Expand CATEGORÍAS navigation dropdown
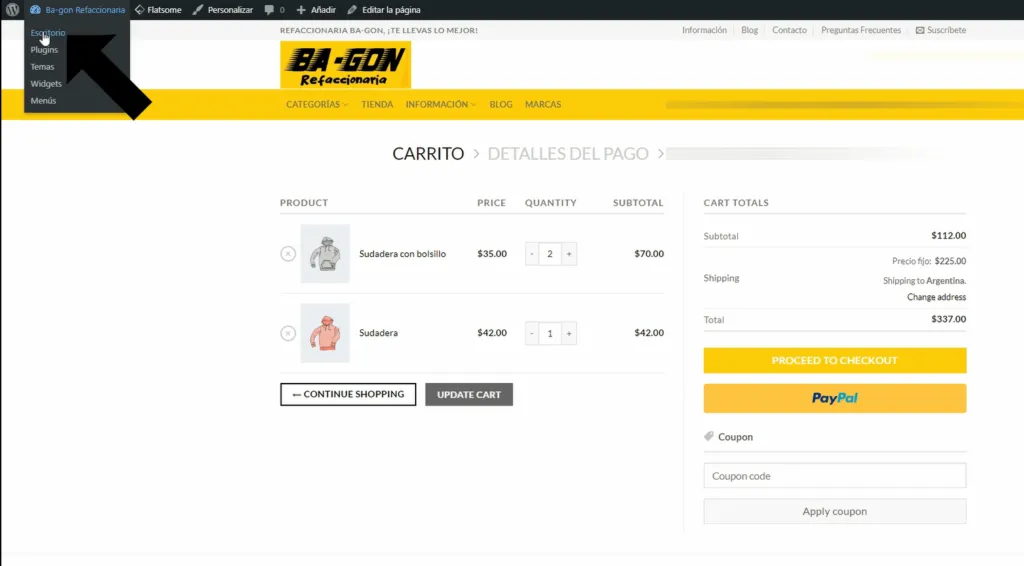Image resolution: width=1024 pixels, height=566 pixels. click(x=317, y=104)
